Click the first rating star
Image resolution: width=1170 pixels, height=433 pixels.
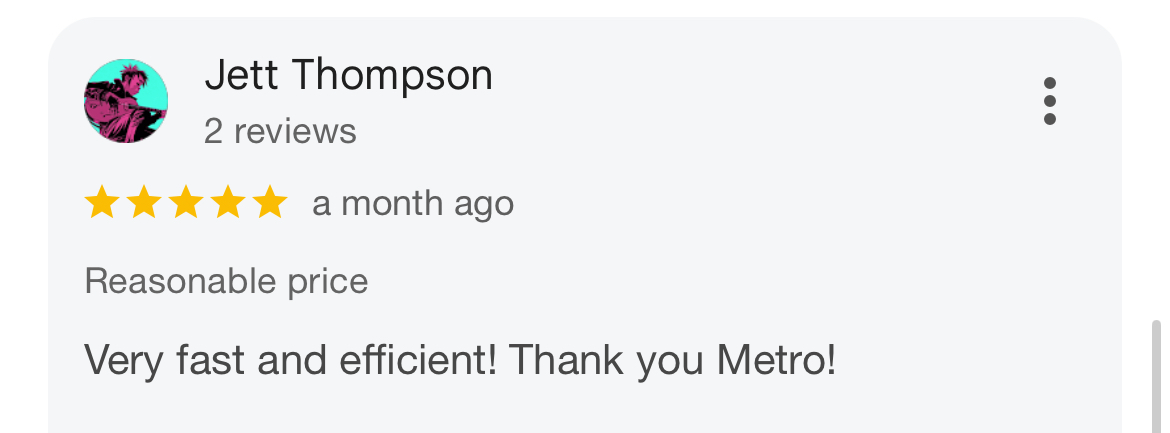click(x=101, y=204)
